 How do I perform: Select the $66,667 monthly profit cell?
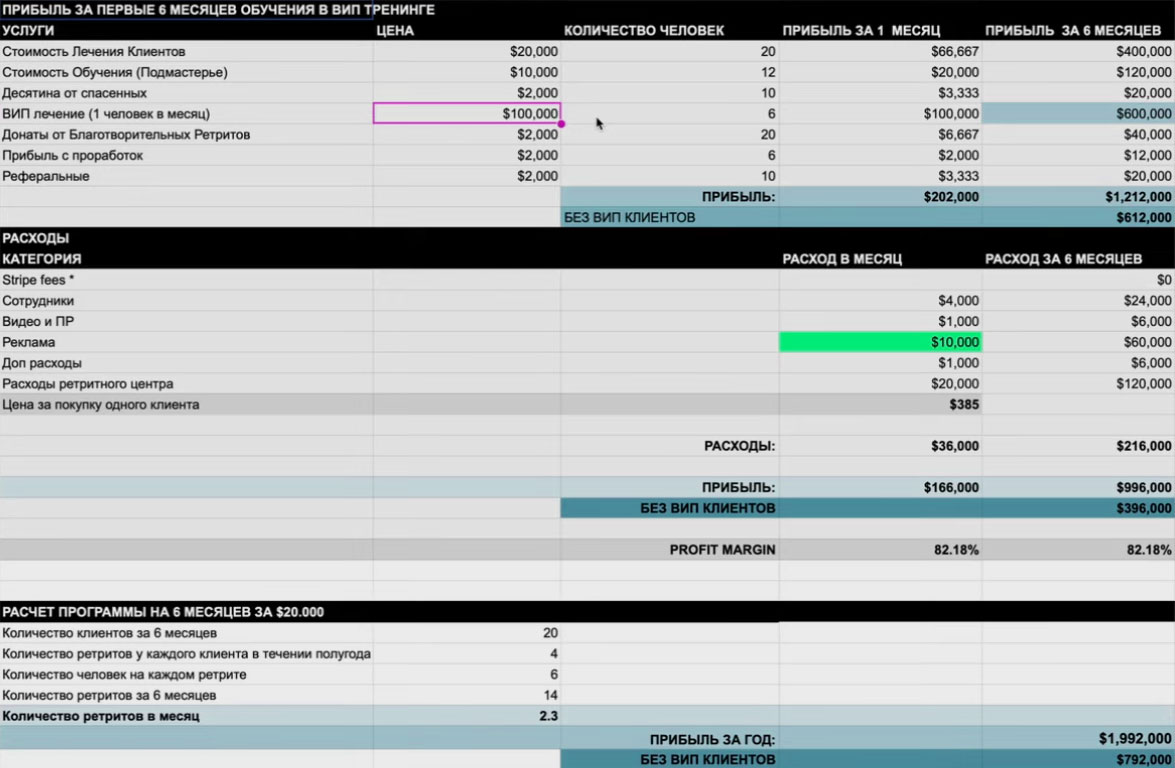click(x=881, y=51)
